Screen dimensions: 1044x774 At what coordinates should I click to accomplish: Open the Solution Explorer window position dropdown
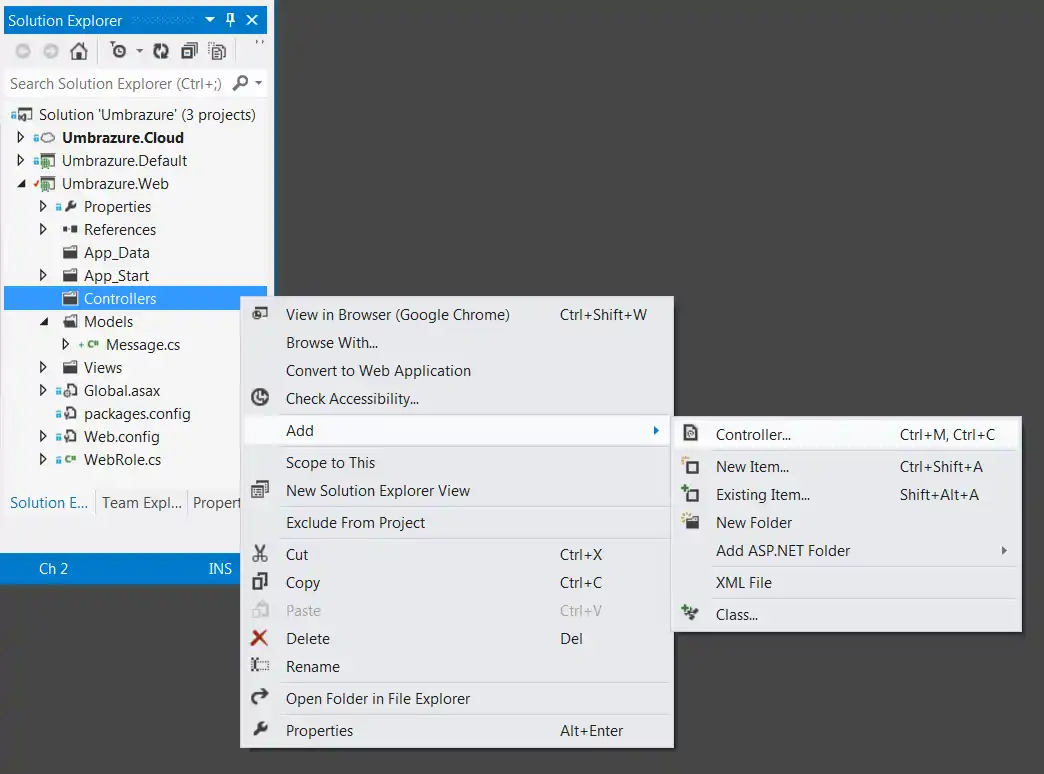pos(210,20)
